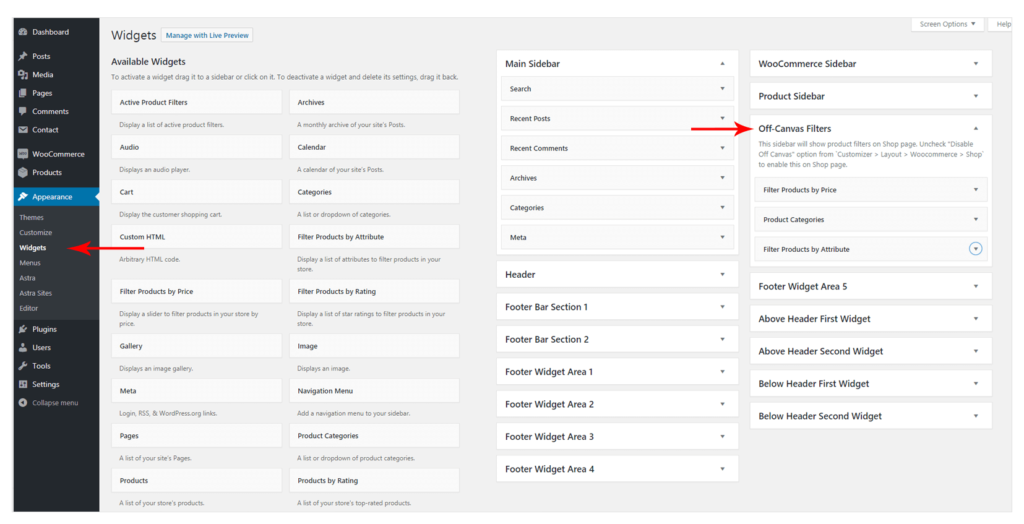
Task: Select the Pages available widget
Action: (197, 436)
